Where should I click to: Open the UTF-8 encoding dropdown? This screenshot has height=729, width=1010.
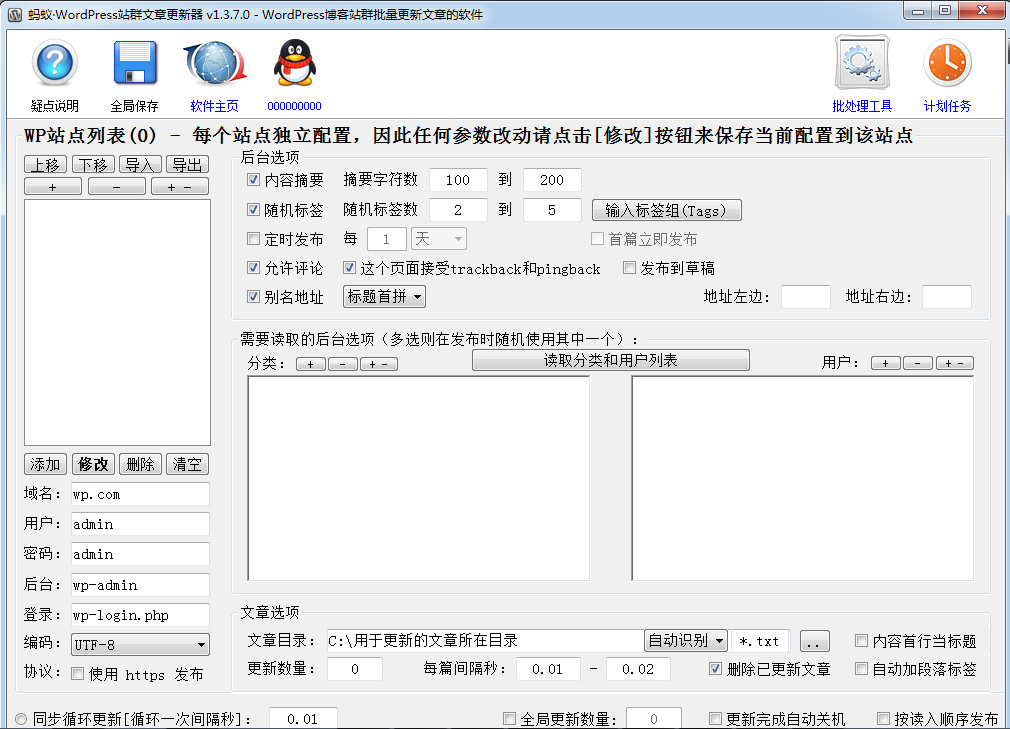click(140, 645)
